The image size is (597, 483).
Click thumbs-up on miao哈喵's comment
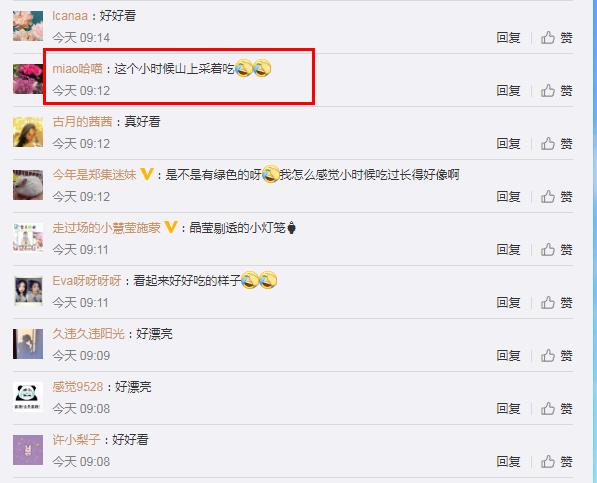[x=557, y=91]
